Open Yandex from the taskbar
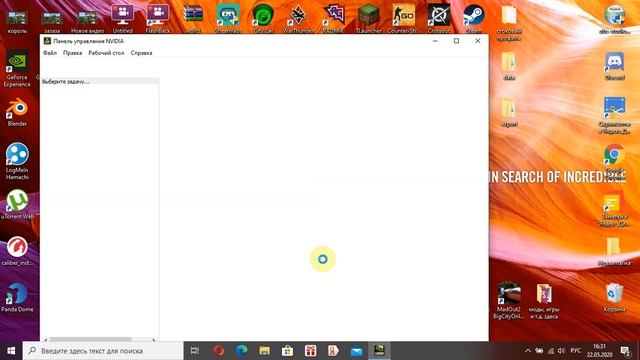640x360 pixels. [x=333, y=351]
